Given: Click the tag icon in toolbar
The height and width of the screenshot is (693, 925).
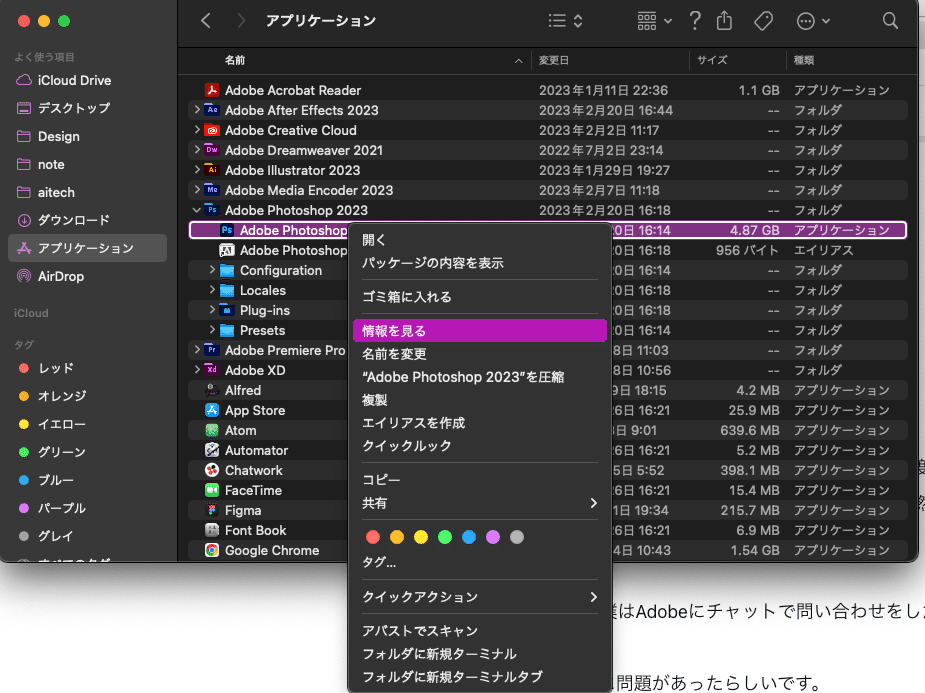Looking at the screenshot, I should pyautogui.click(x=763, y=21).
